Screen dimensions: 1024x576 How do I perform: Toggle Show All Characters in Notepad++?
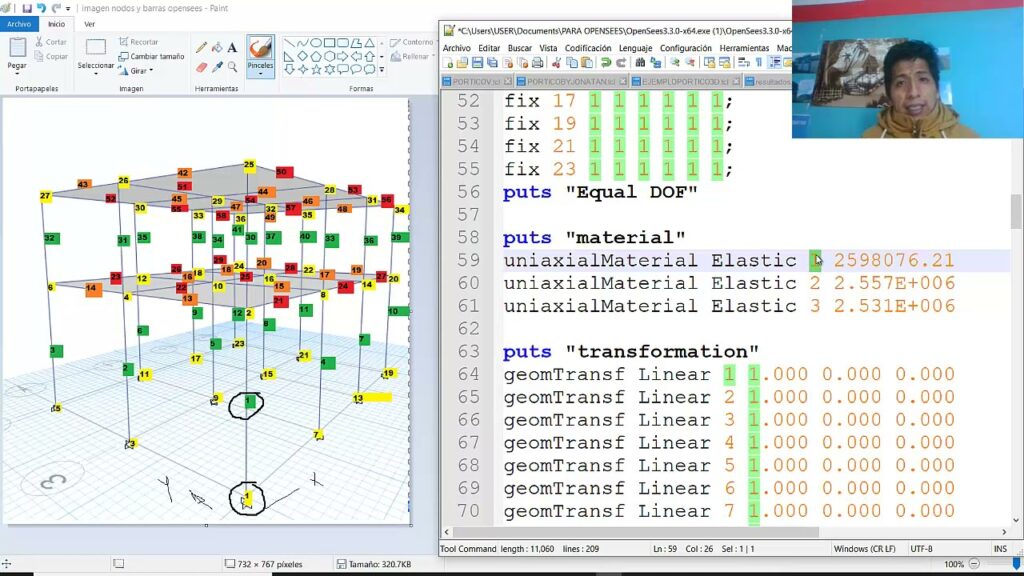pyautogui.click(x=759, y=62)
